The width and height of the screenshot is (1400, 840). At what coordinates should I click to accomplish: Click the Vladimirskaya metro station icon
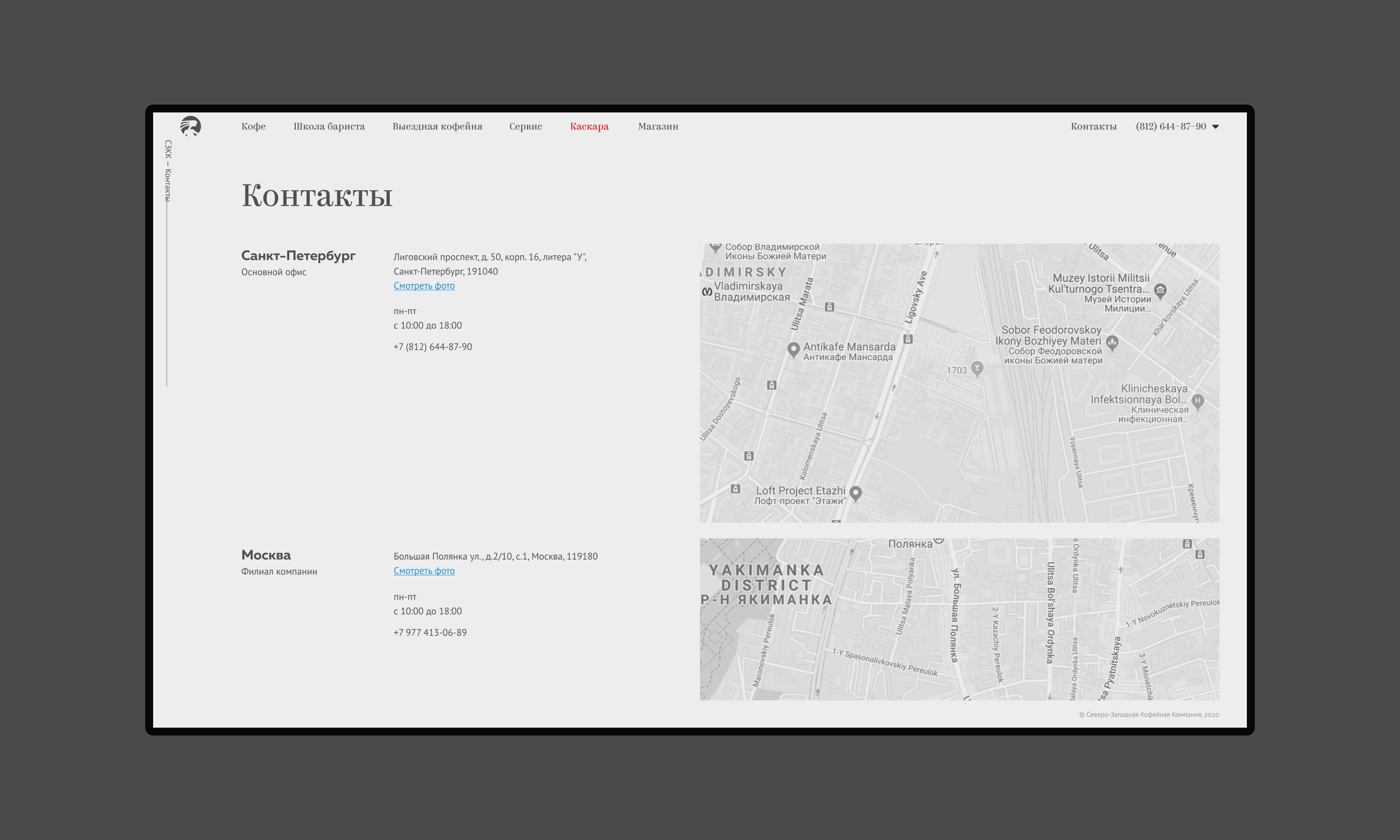click(x=707, y=291)
